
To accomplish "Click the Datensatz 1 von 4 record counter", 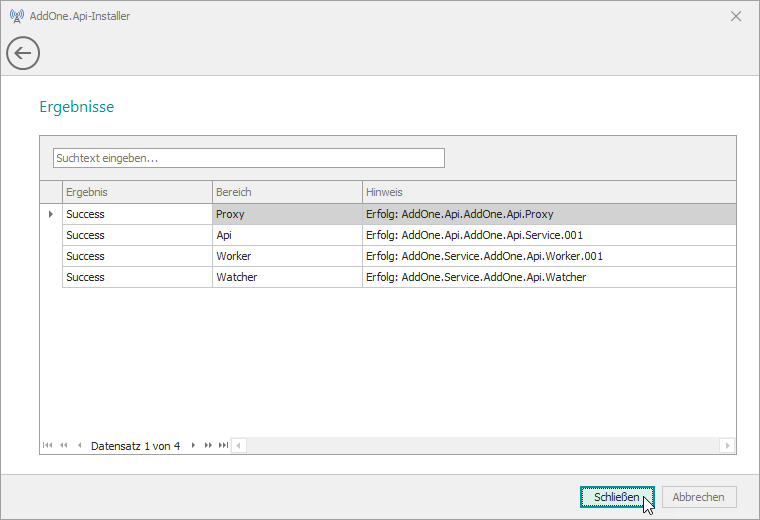I will pos(135,446).
